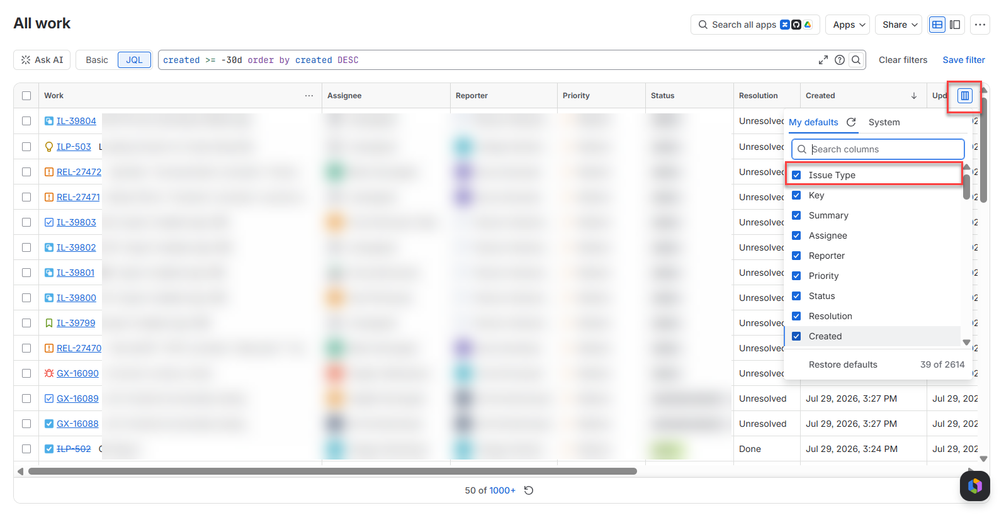Sort by Created column arrow

coord(914,96)
